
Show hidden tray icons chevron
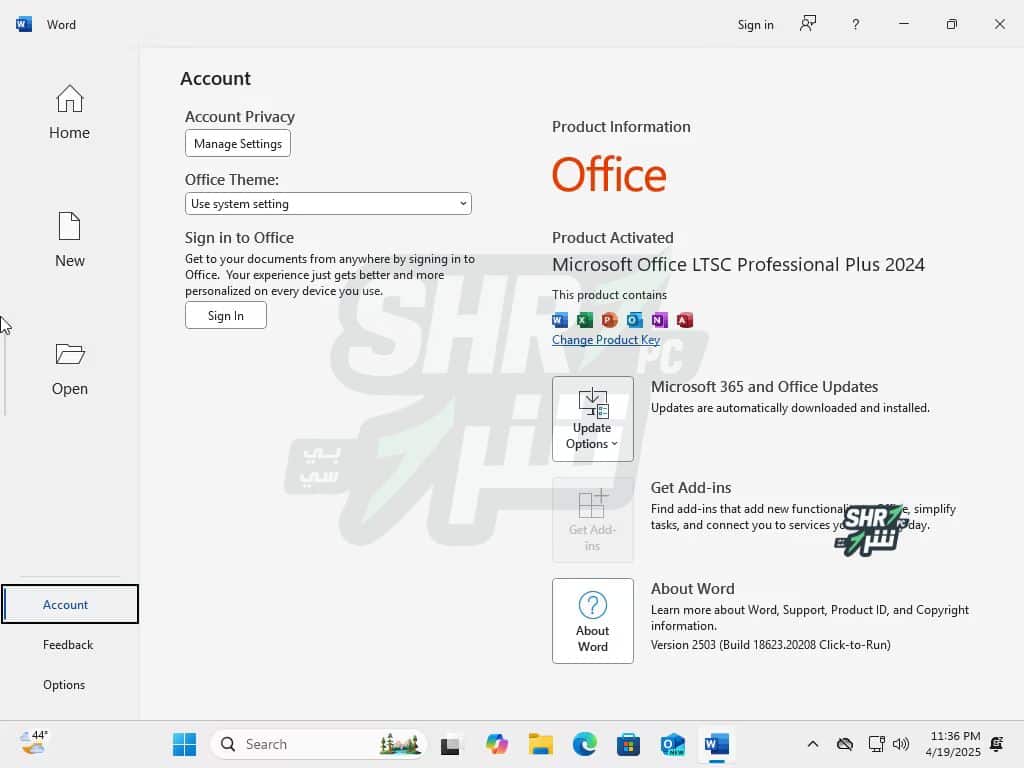[x=813, y=744]
